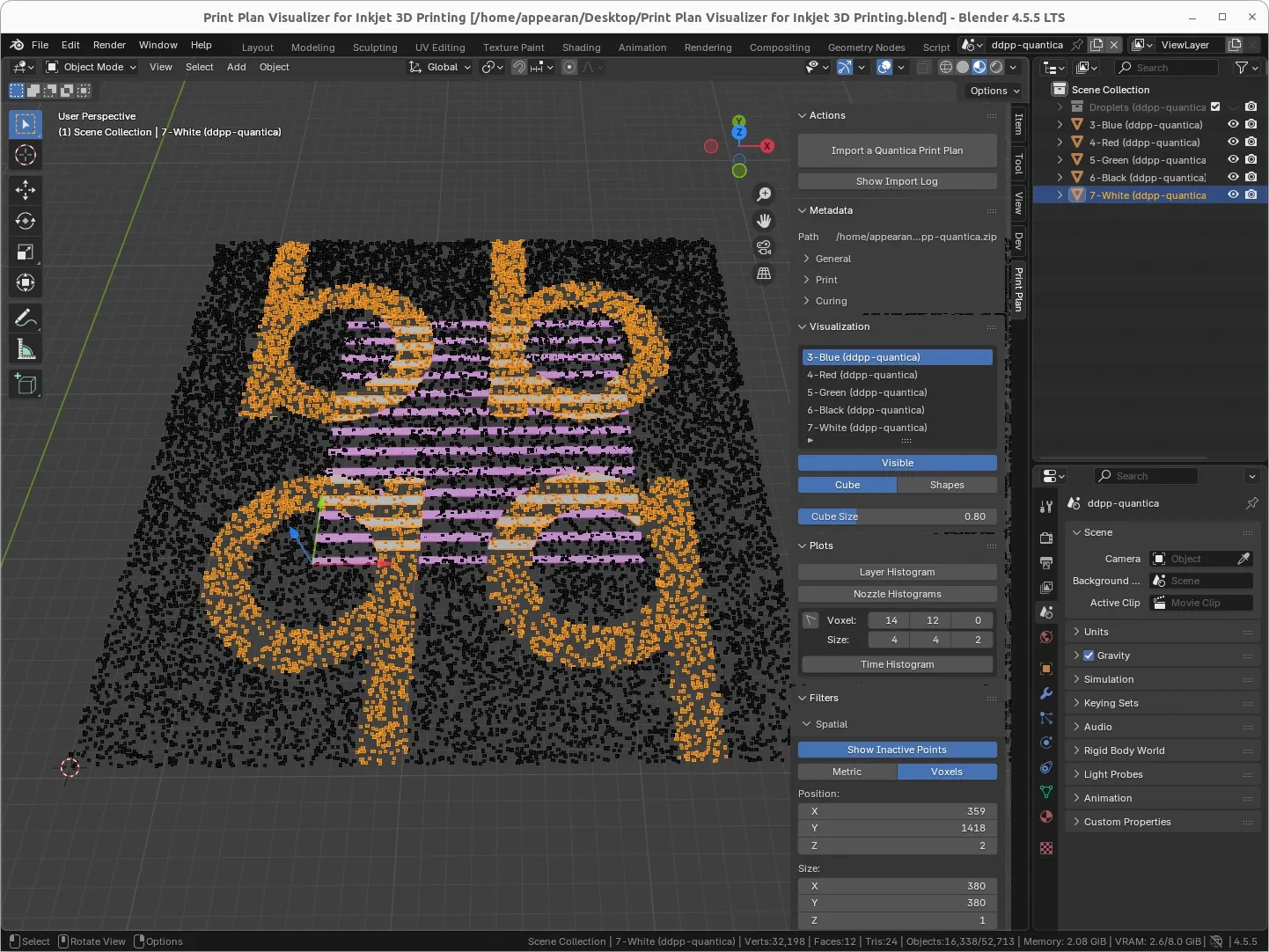Switch to the Shading workspace tab
The width and height of the screenshot is (1269, 952).
581,48
